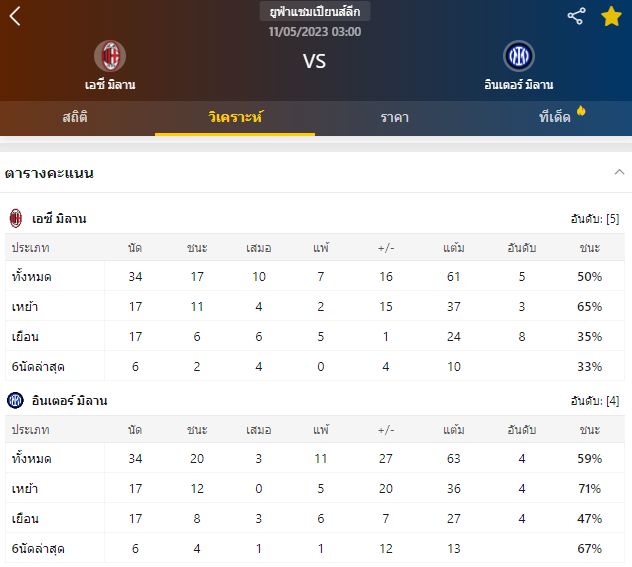
Task: Toggle the favorite star icon
Action: click(611, 16)
